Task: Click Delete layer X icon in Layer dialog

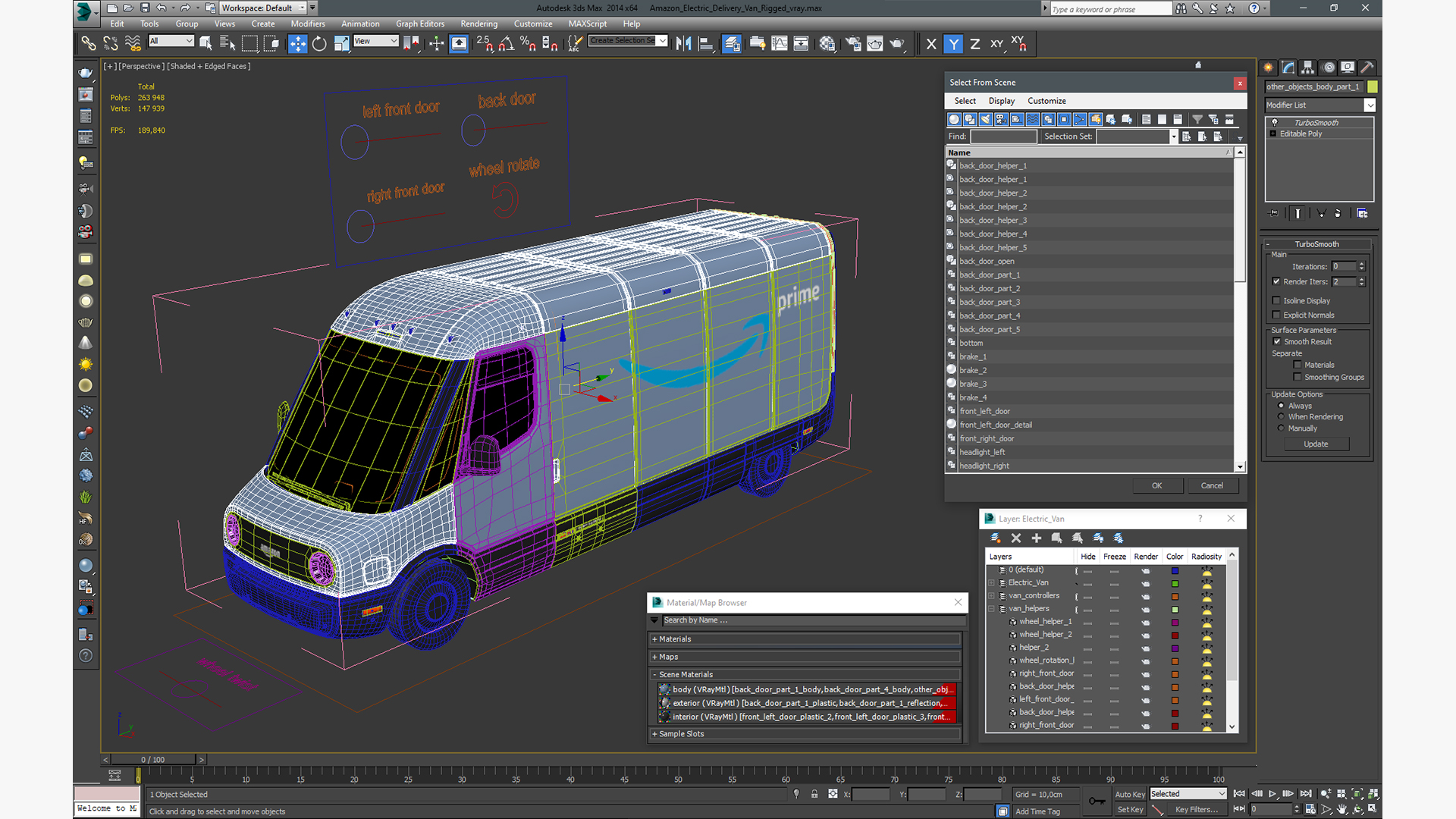Action: click(1016, 538)
